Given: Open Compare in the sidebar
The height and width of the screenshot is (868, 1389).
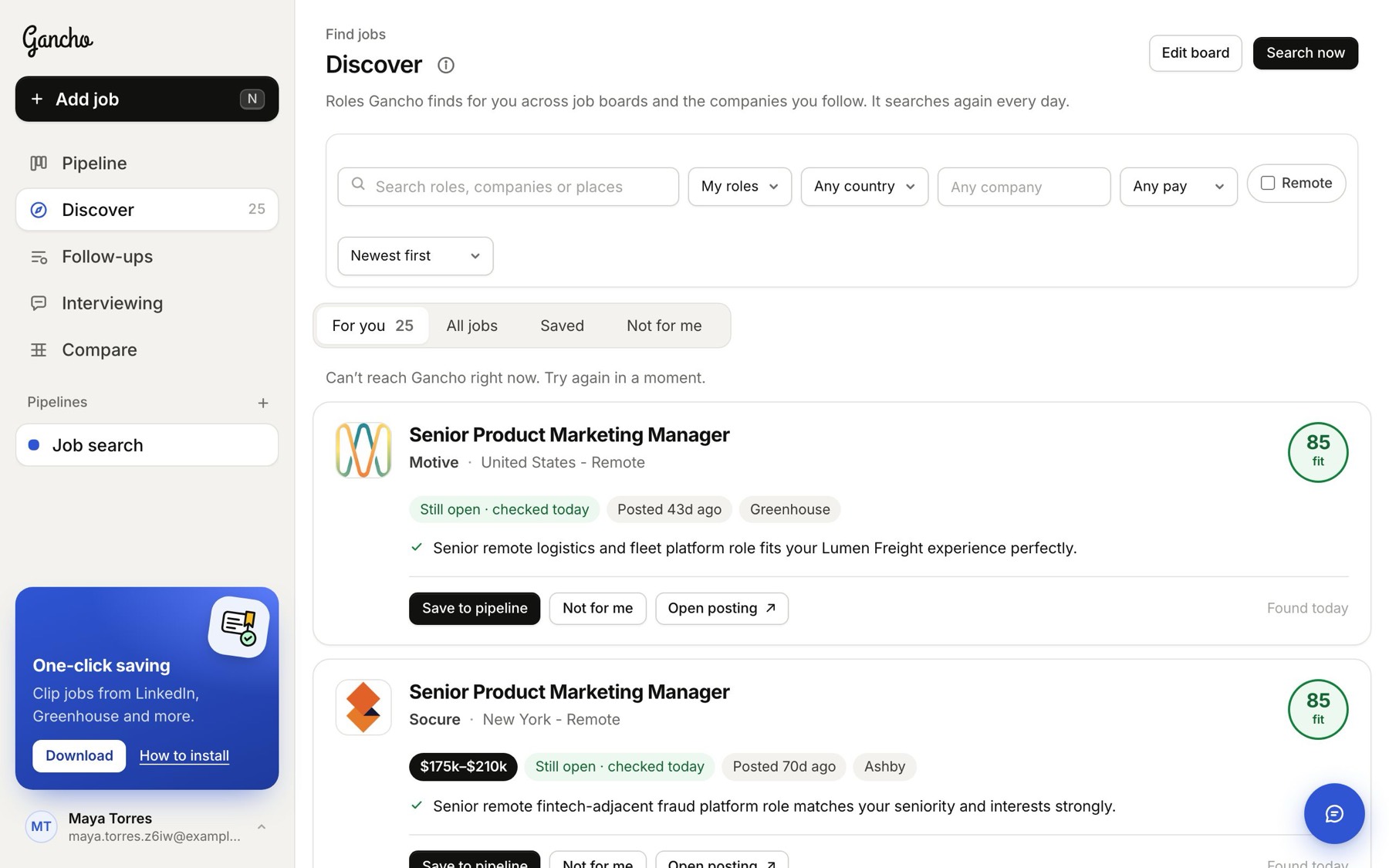Looking at the screenshot, I should pyautogui.click(x=147, y=350).
